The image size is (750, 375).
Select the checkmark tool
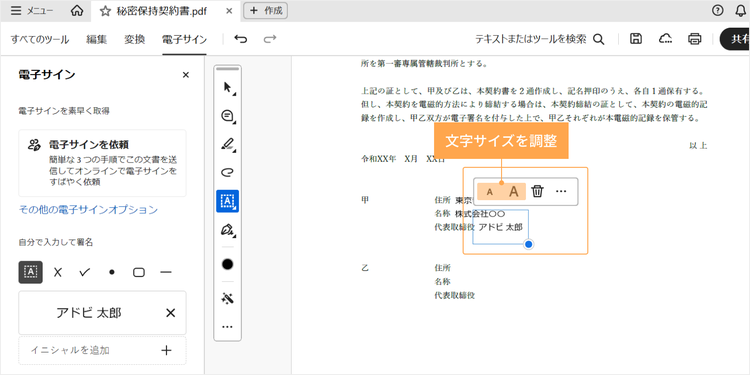tap(85, 272)
